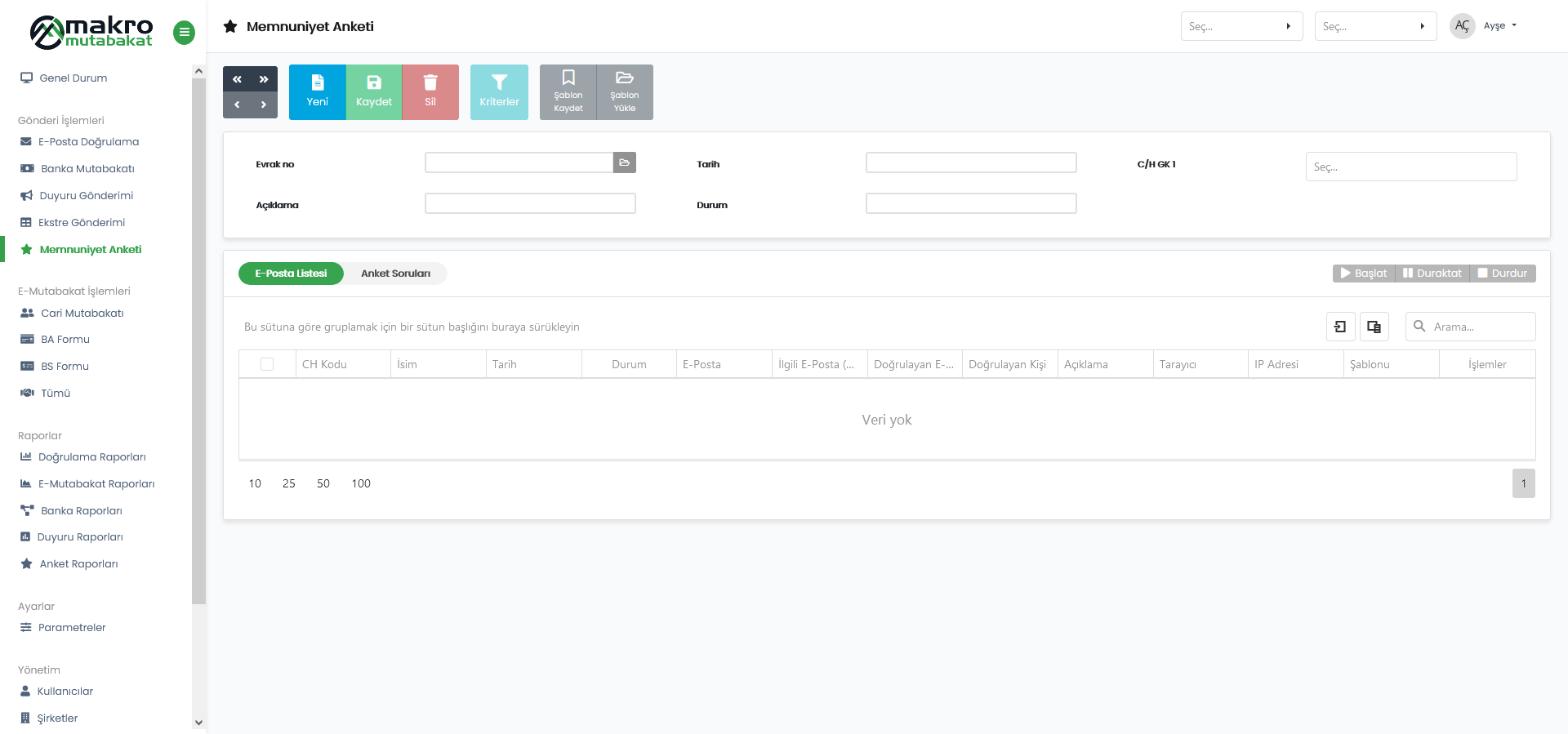Click the Yeni (new document) icon
This screenshot has width=1568, height=734.
pos(318,82)
